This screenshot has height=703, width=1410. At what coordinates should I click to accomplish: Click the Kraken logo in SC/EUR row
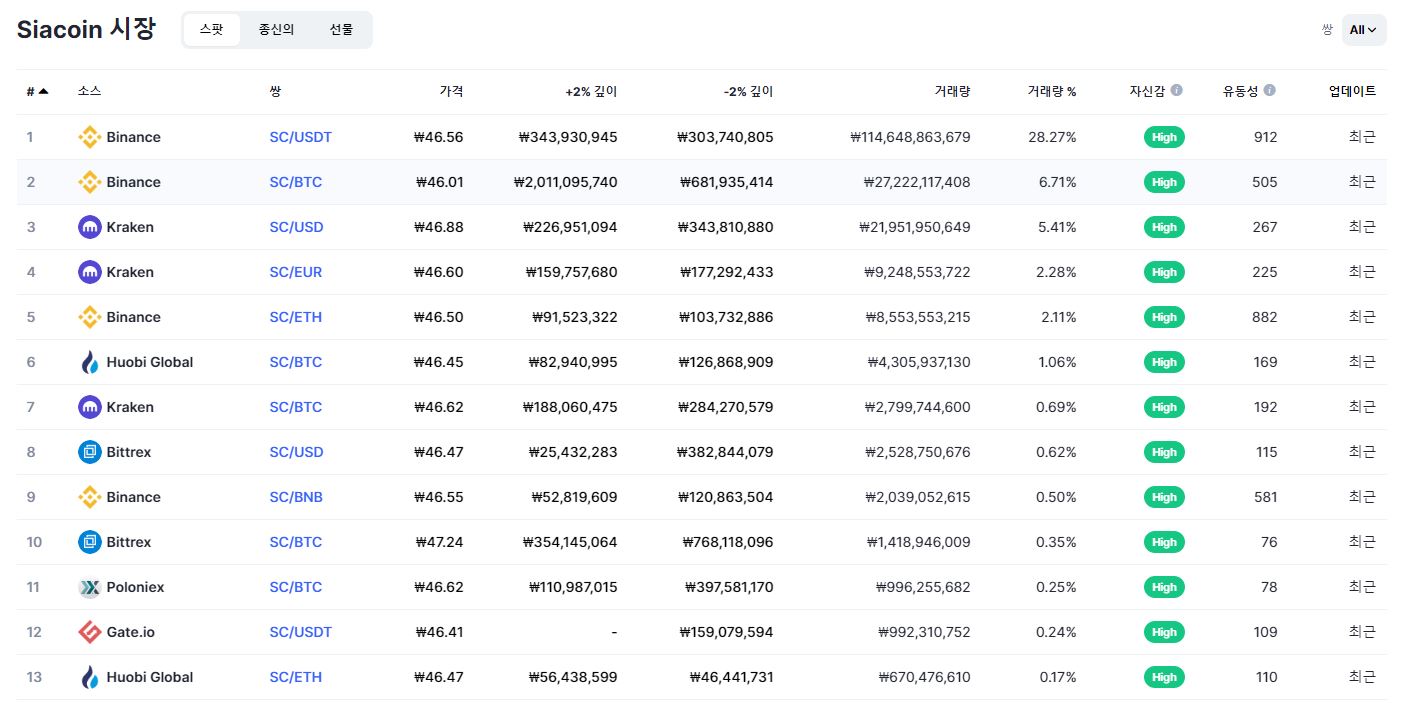(90, 272)
